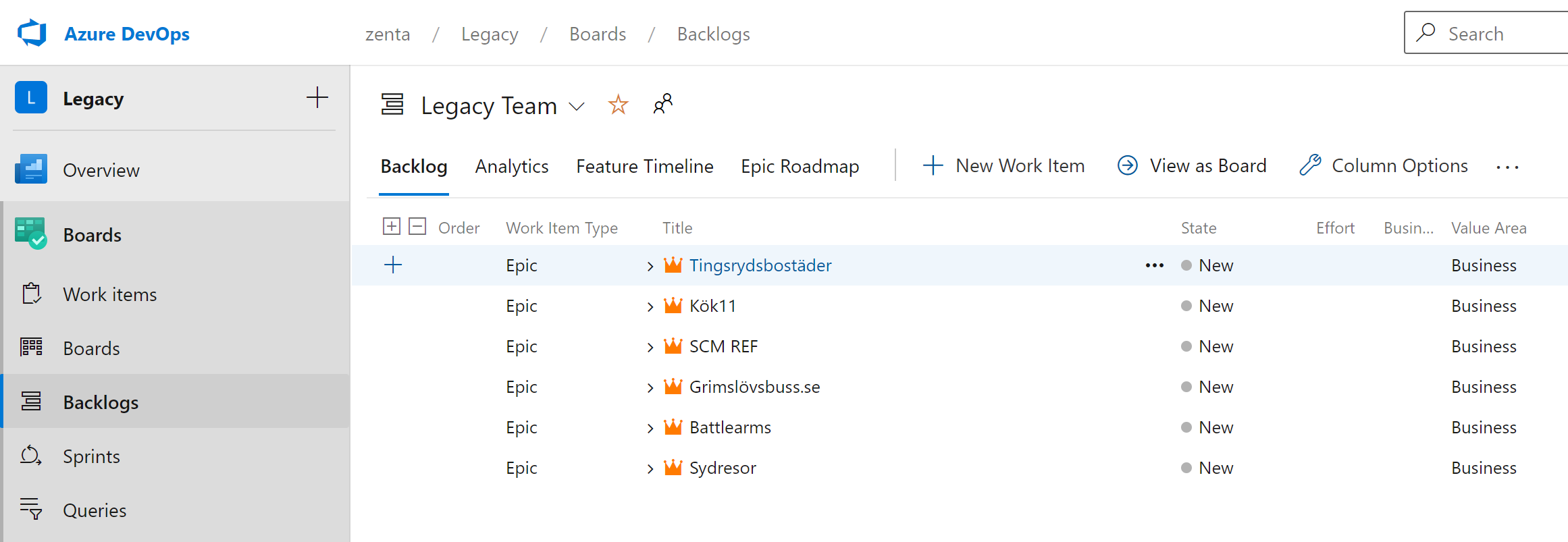Image resolution: width=1568 pixels, height=542 pixels.
Task: Expand the Grimslövsbuss.se epic chevron
Action: click(x=650, y=387)
